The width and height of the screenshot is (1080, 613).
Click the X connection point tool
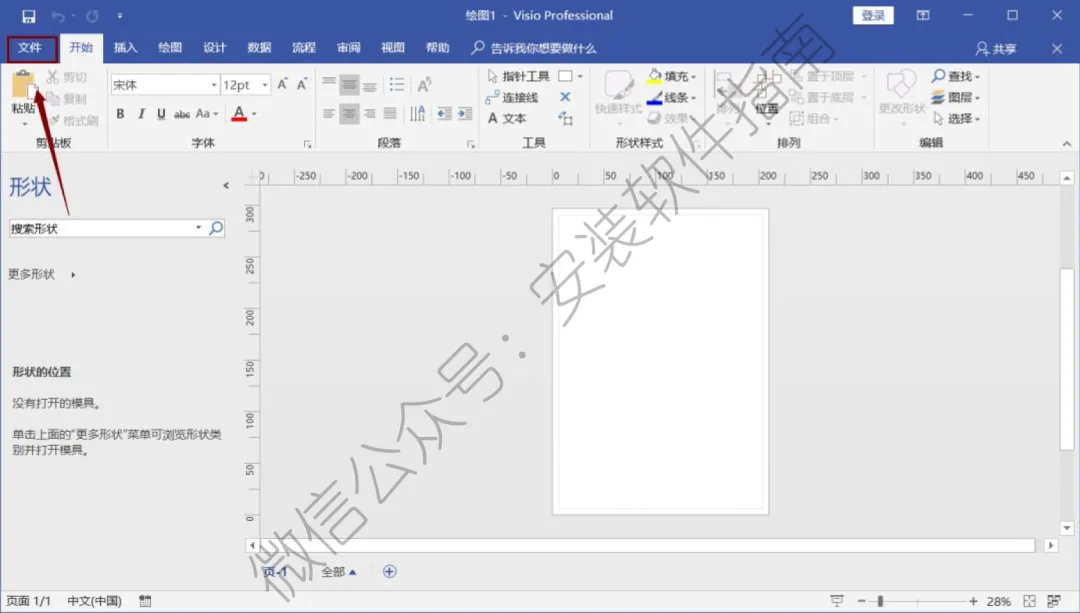[565, 97]
